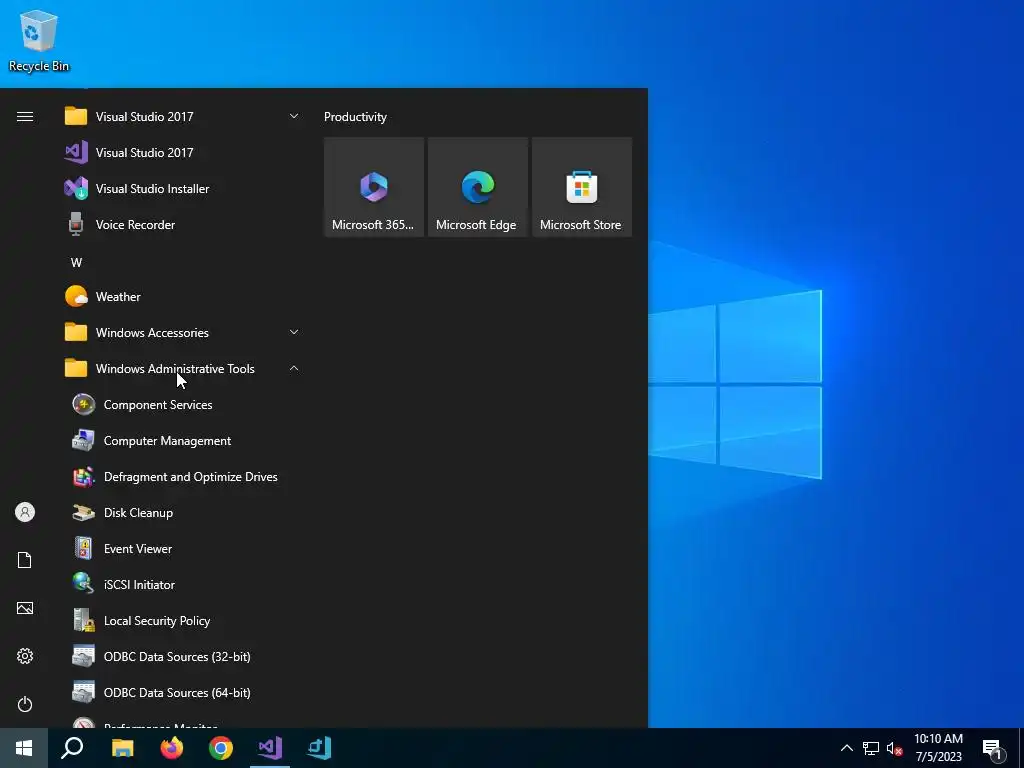
Task: Launch Component Services
Action: point(182,405)
